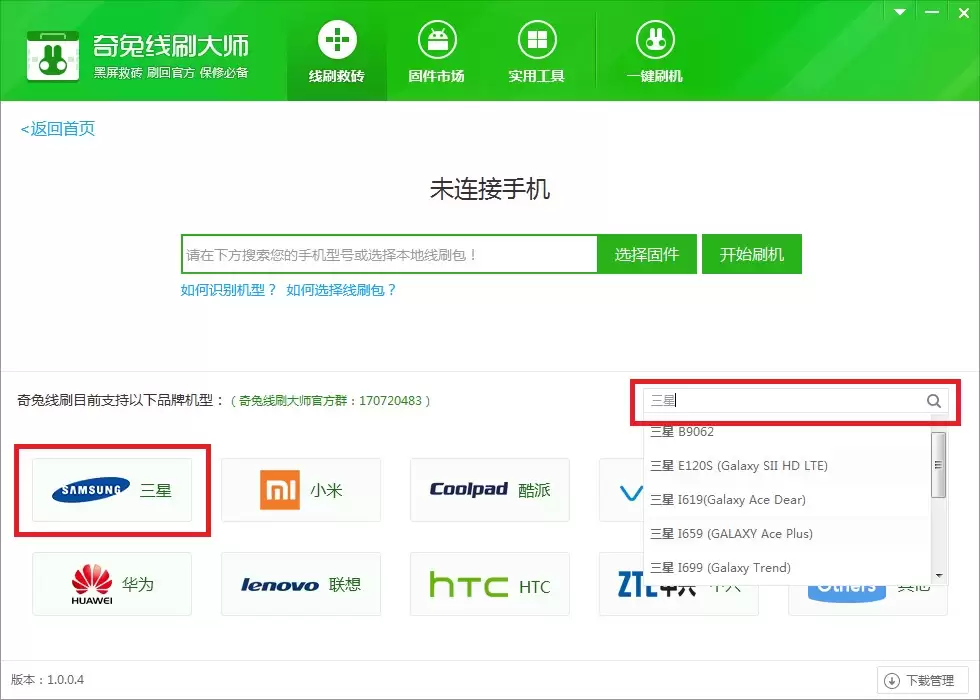
Task: Switch to the 线刷救砖 tab
Action: tap(336, 50)
